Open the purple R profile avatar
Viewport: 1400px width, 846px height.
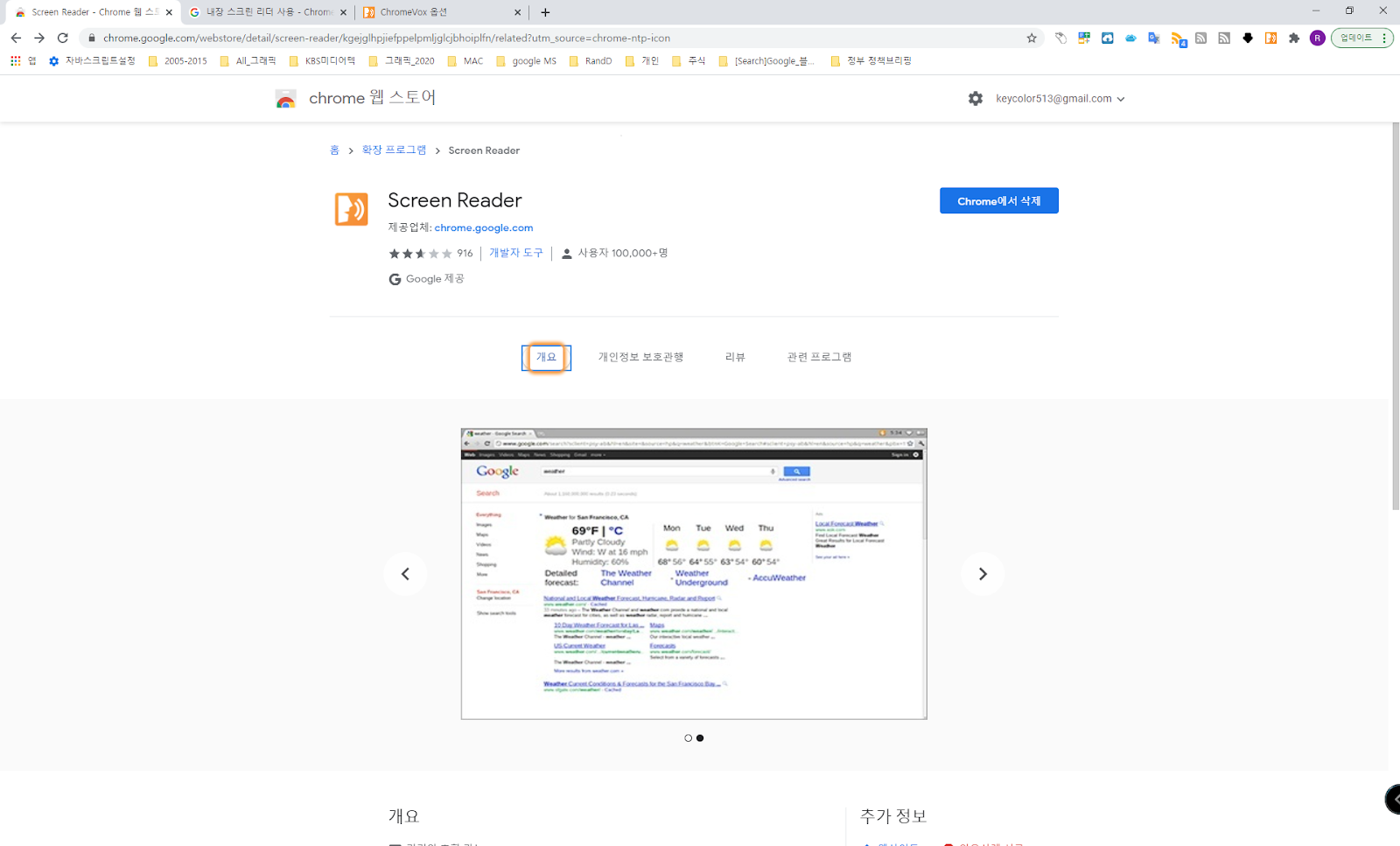click(x=1317, y=38)
